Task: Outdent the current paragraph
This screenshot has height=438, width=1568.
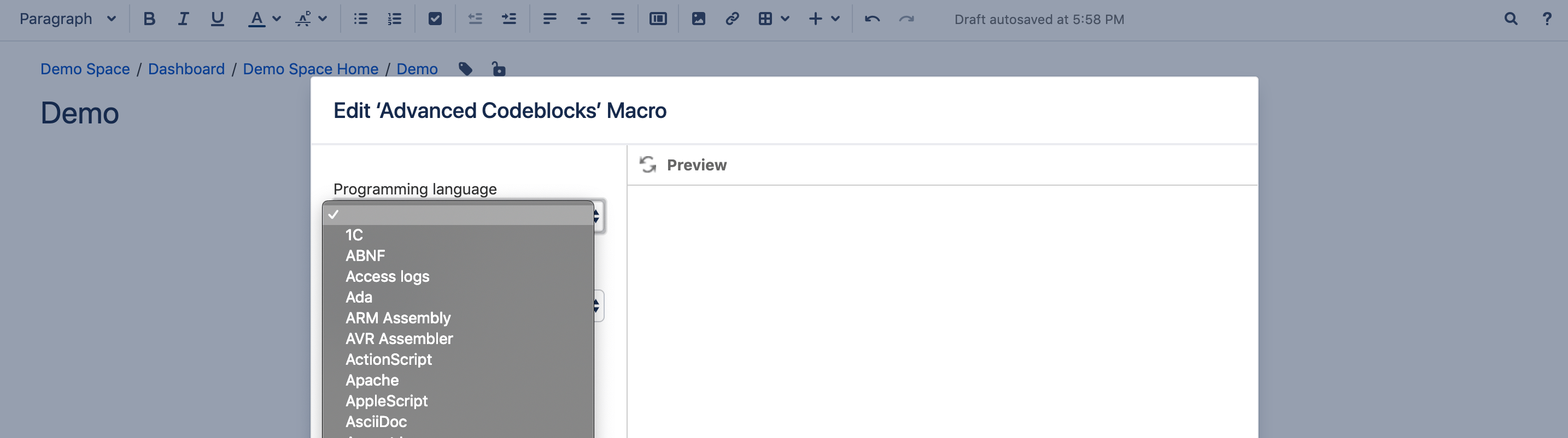Action: click(x=475, y=19)
